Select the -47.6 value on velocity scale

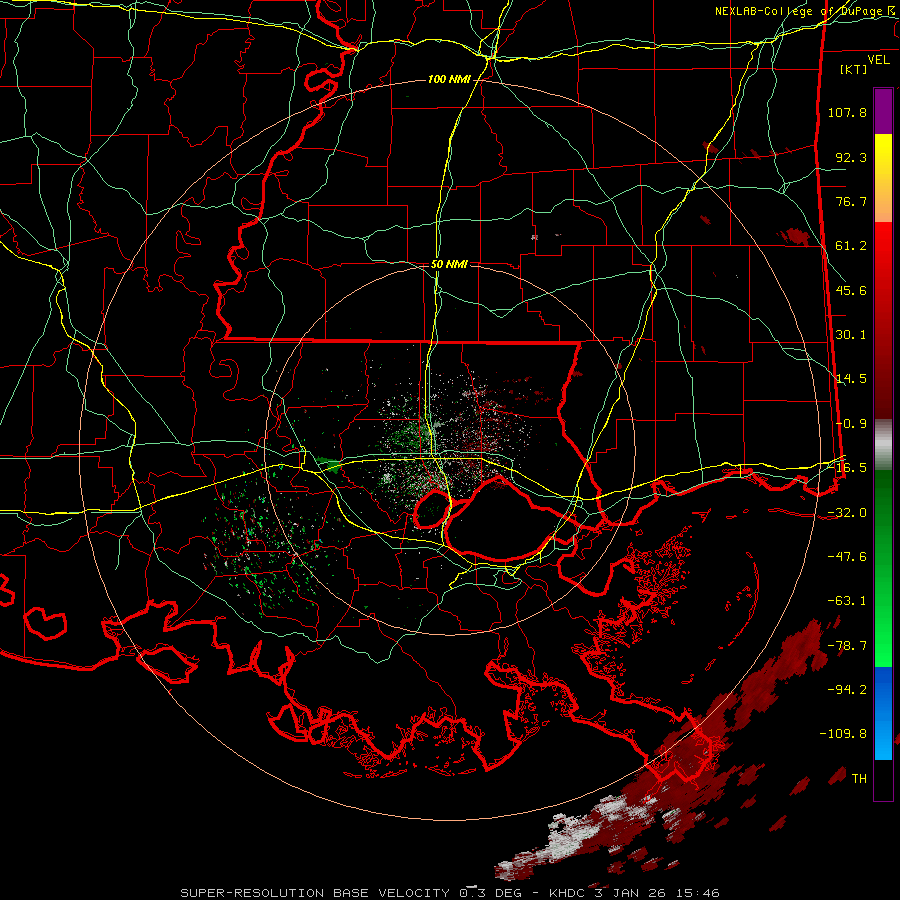click(847, 557)
